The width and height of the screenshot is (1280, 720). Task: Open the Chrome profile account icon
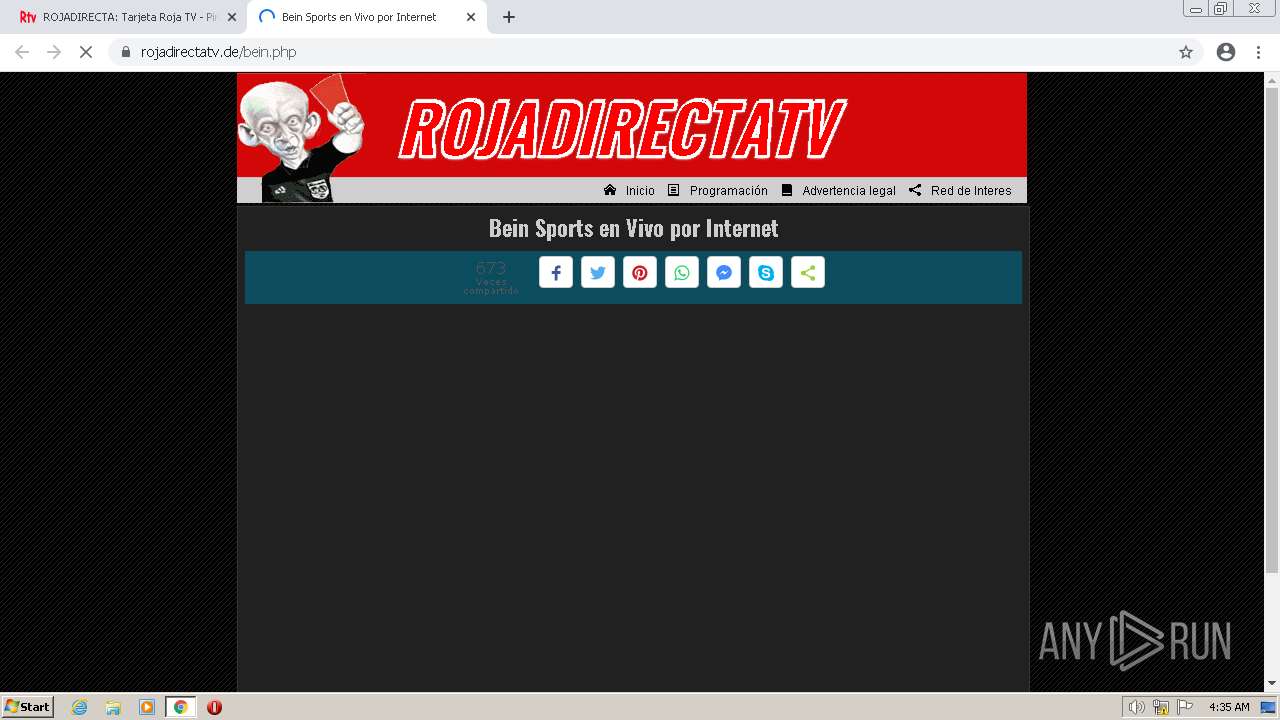[1226, 52]
